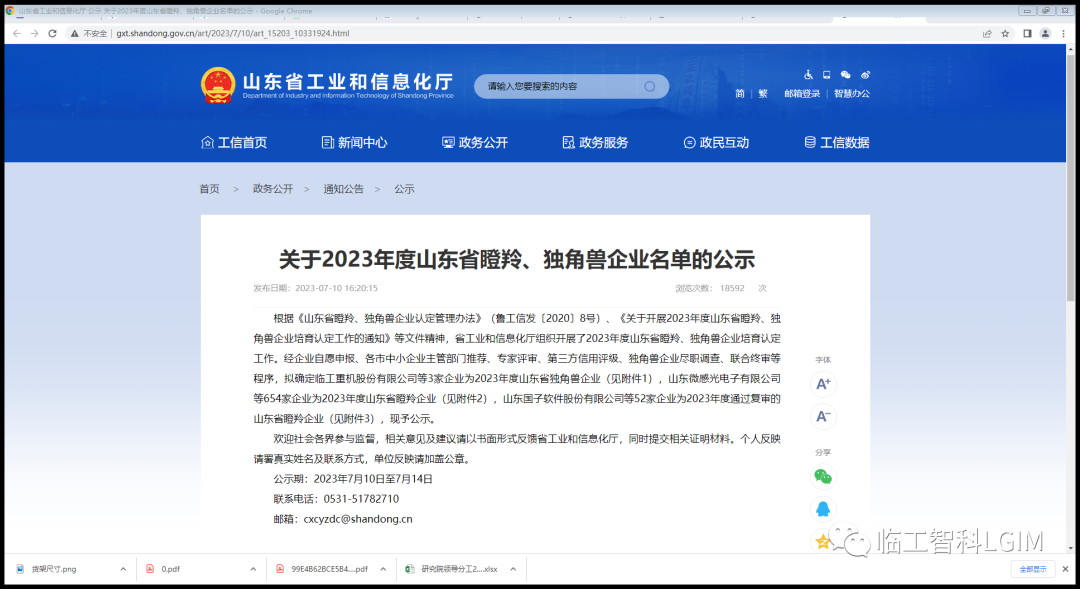Decrease font size with A- button
Viewport: 1080px width, 589px height.
click(x=823, y=416)
